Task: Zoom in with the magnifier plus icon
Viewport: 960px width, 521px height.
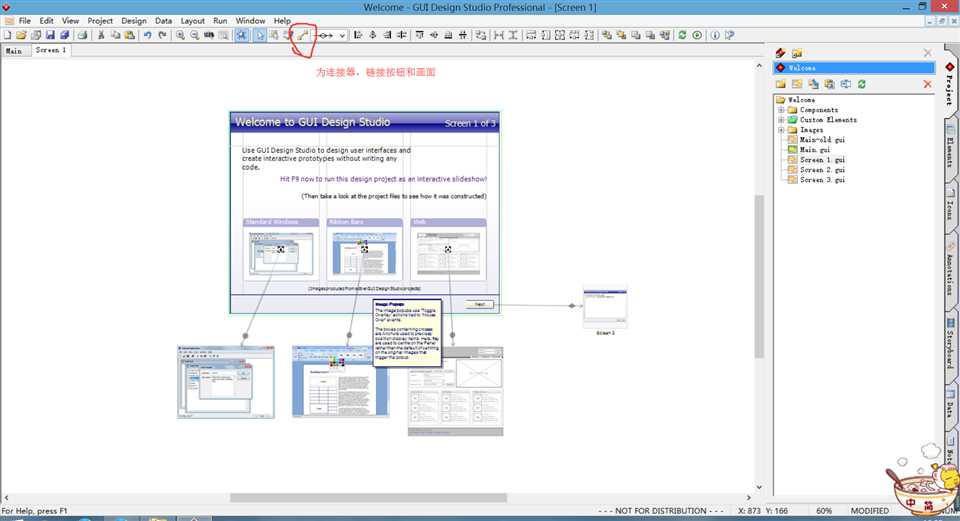Action: click(x=180, y=36)
